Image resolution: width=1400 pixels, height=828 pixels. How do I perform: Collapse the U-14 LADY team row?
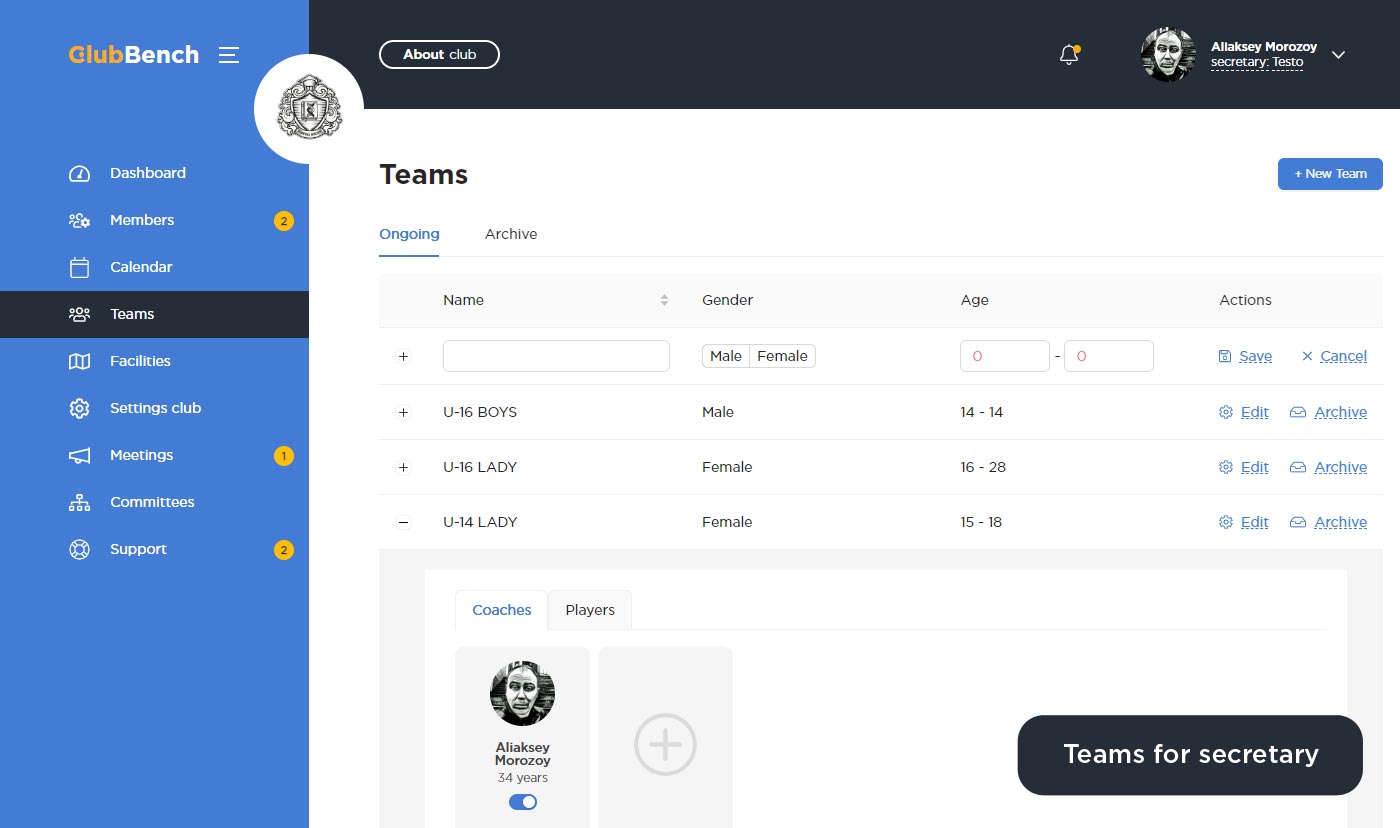(403, 522)
